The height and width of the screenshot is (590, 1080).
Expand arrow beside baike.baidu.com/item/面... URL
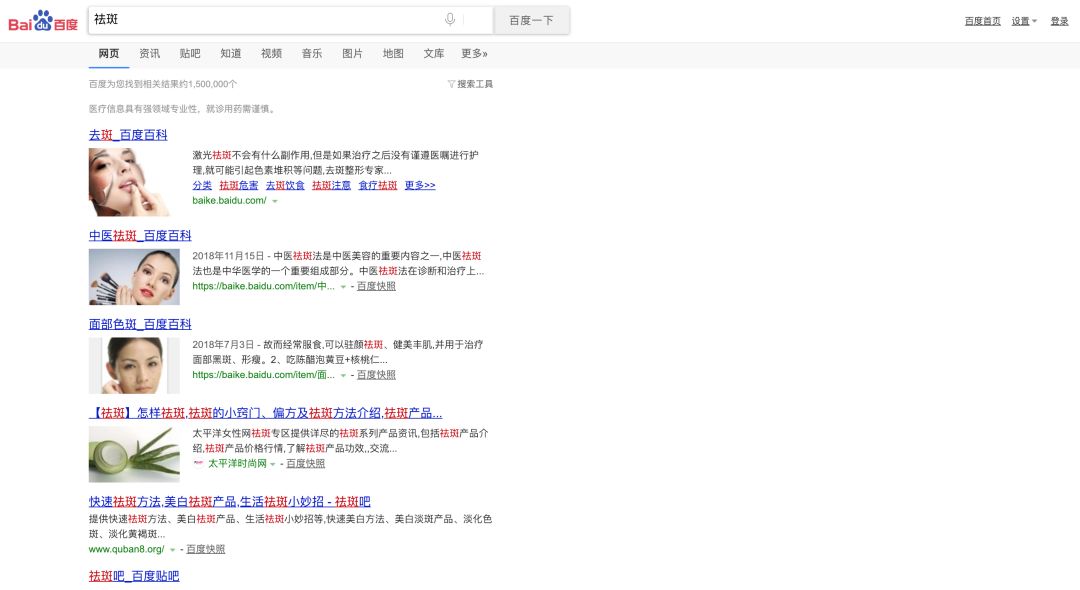pos(343,375)
